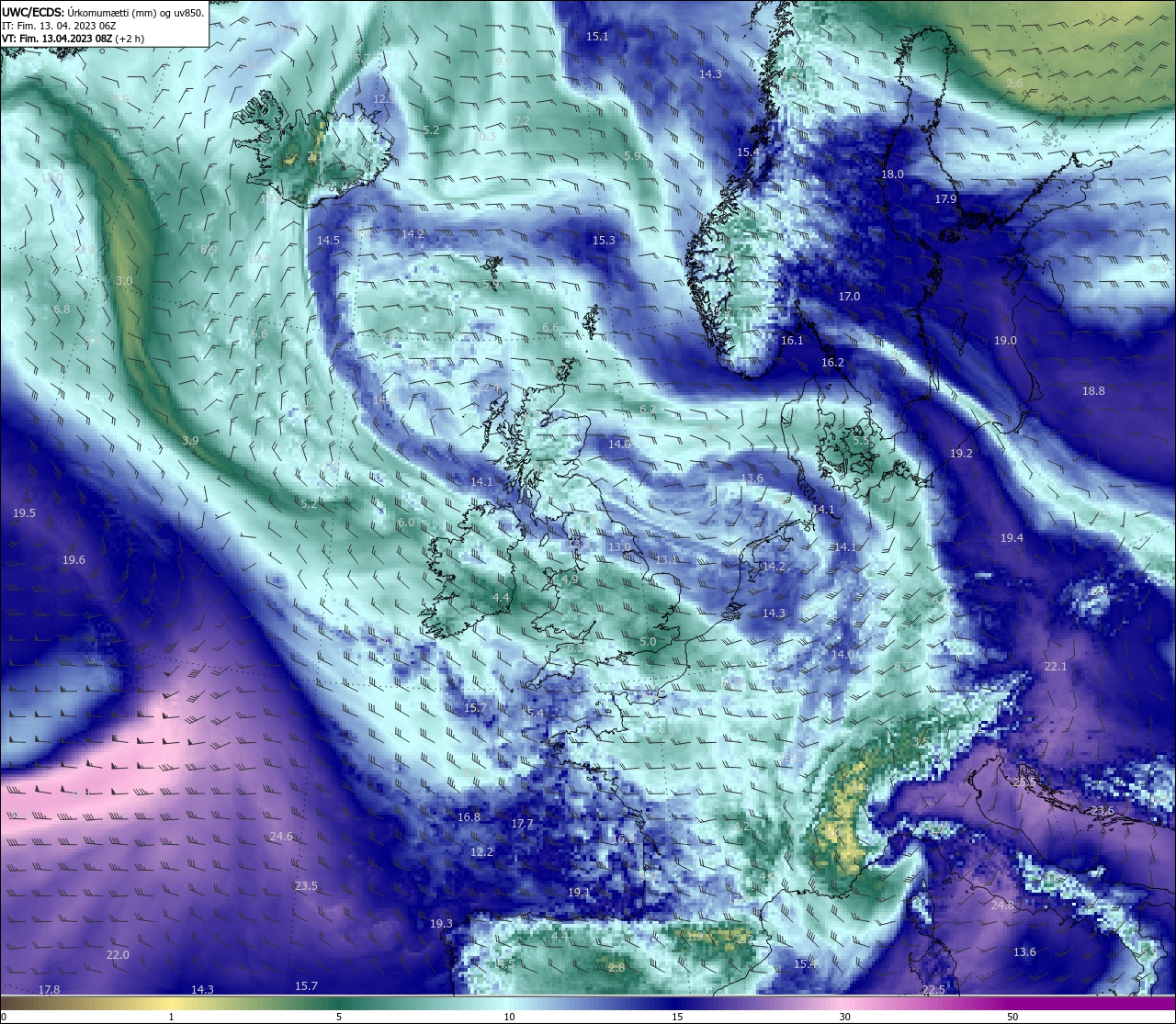This screenshot has height=1024, width=1176.
Task: Select the map value 3.9
Action: tap(190, 440)
